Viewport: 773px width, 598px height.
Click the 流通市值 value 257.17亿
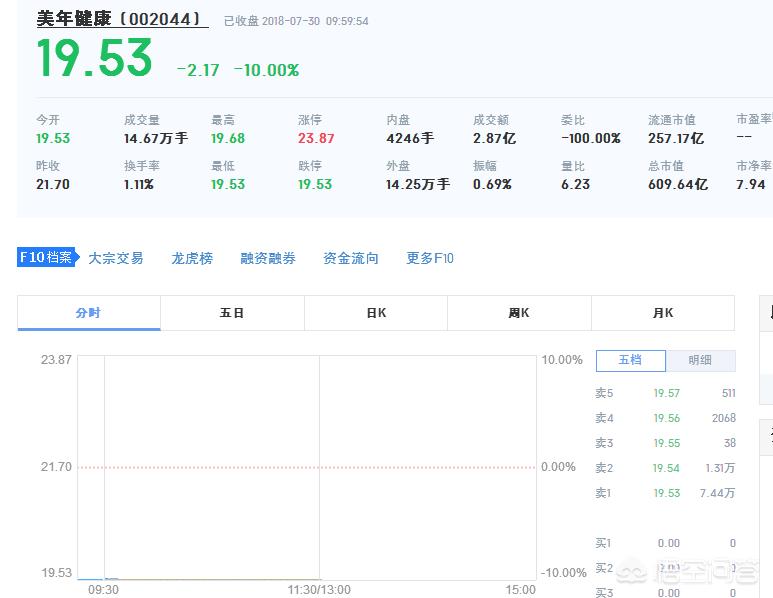tap(676, 138)
